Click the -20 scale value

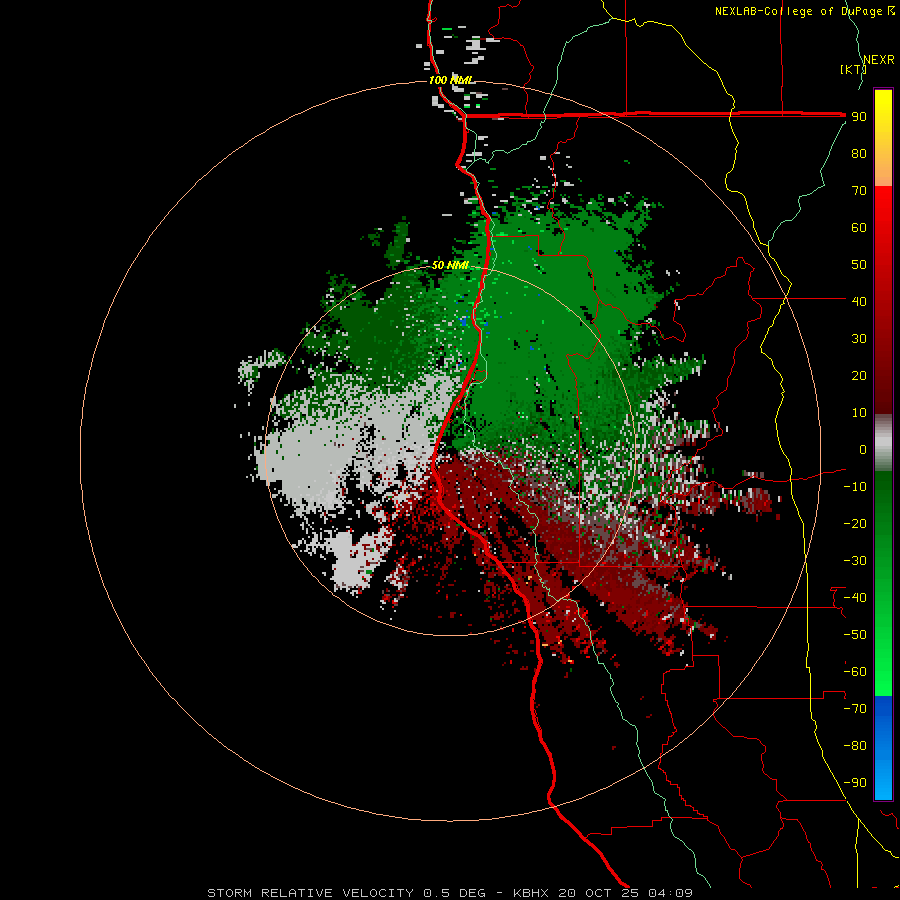pyautogui.click(x=855, y=523)
